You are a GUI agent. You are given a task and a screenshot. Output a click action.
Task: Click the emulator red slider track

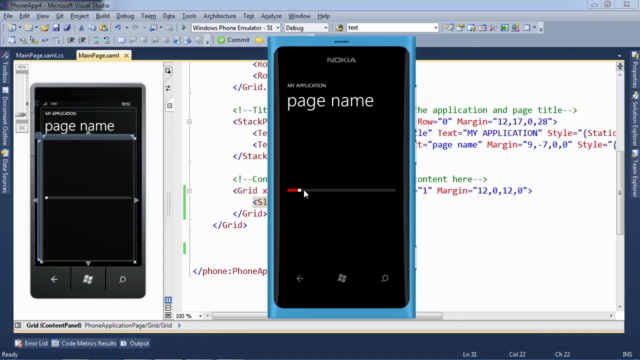pyautogui.click(x=341, y=190)
